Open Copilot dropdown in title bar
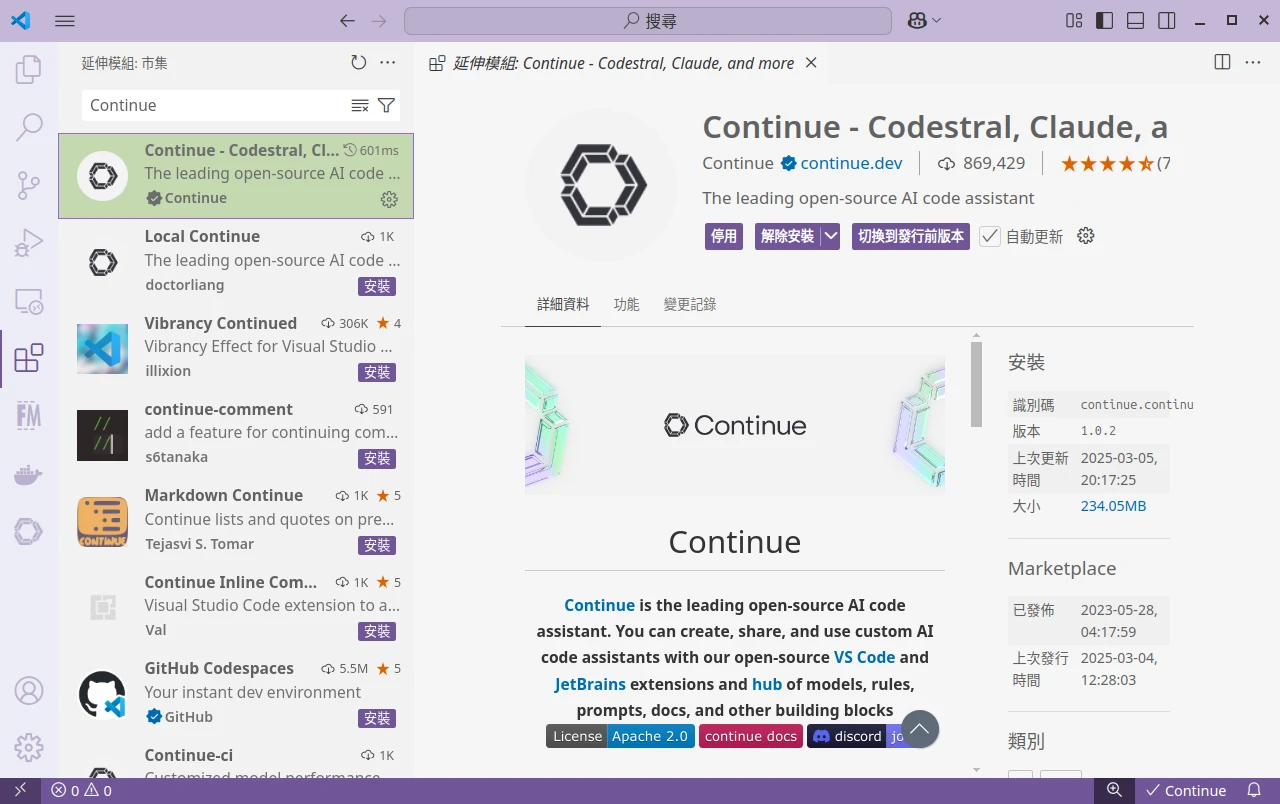The image size is (1280, 804). coord(924,20)
